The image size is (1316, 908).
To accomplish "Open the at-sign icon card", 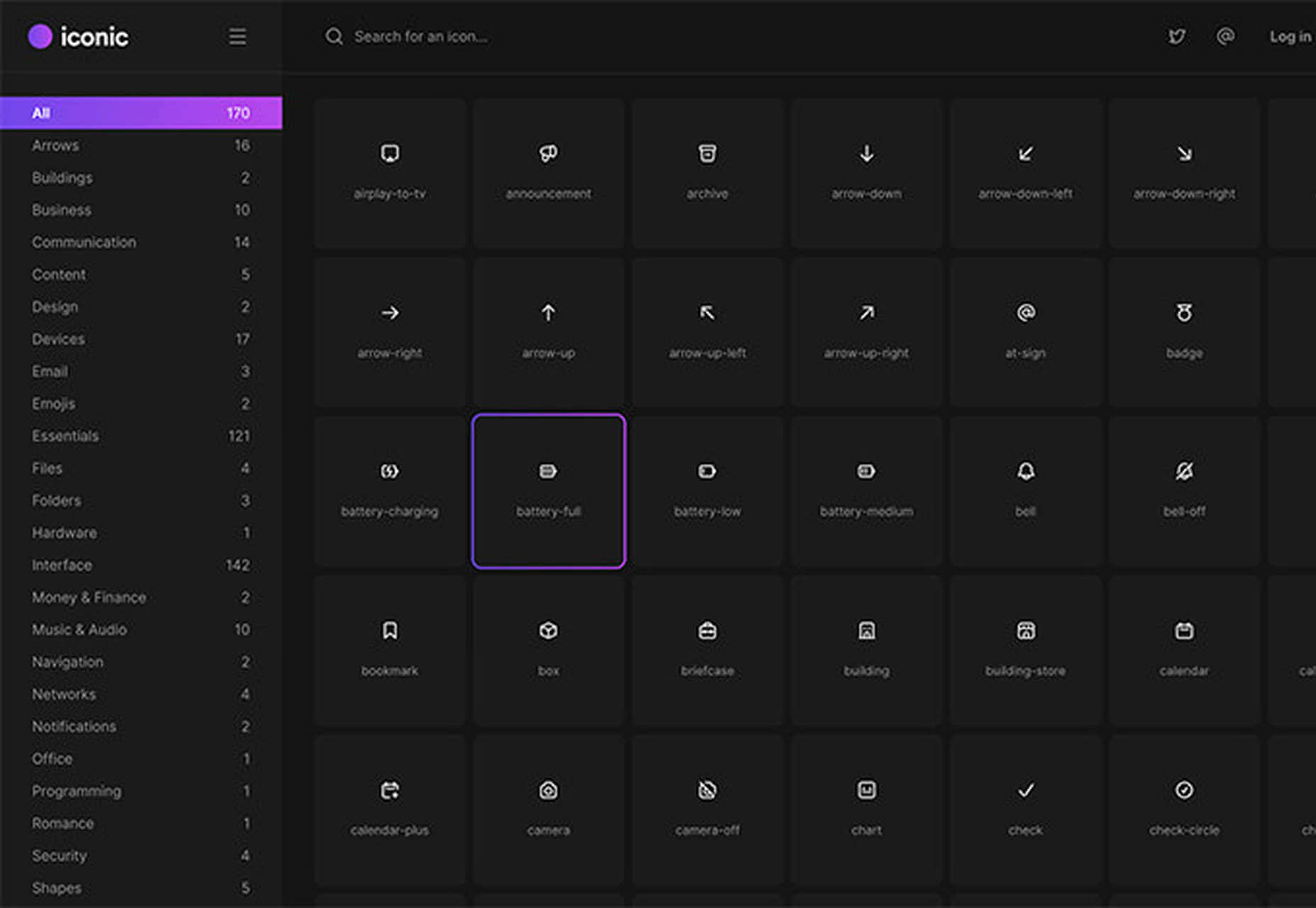I will (1025, 332).
